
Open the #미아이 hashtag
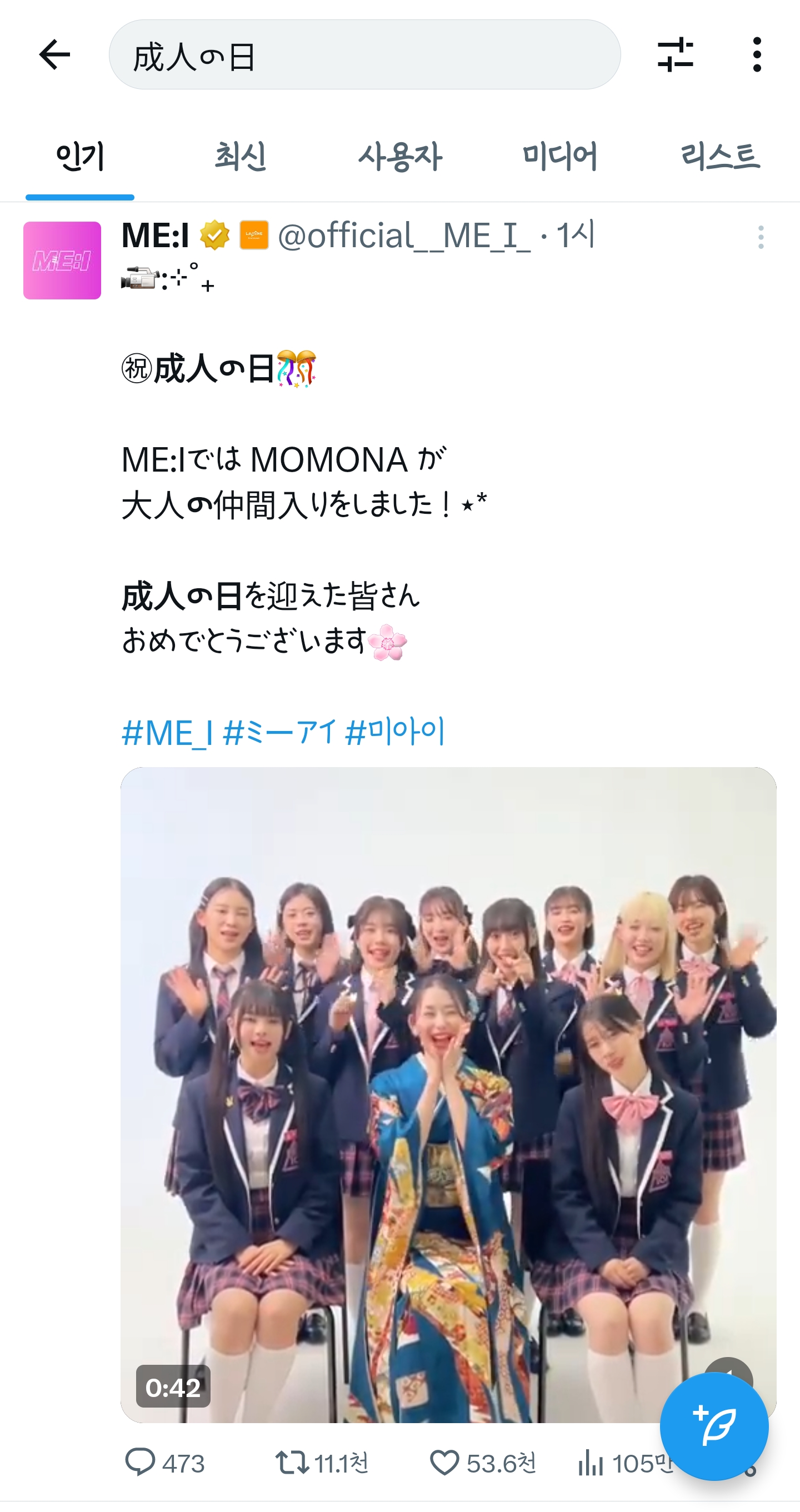(395, 733)
